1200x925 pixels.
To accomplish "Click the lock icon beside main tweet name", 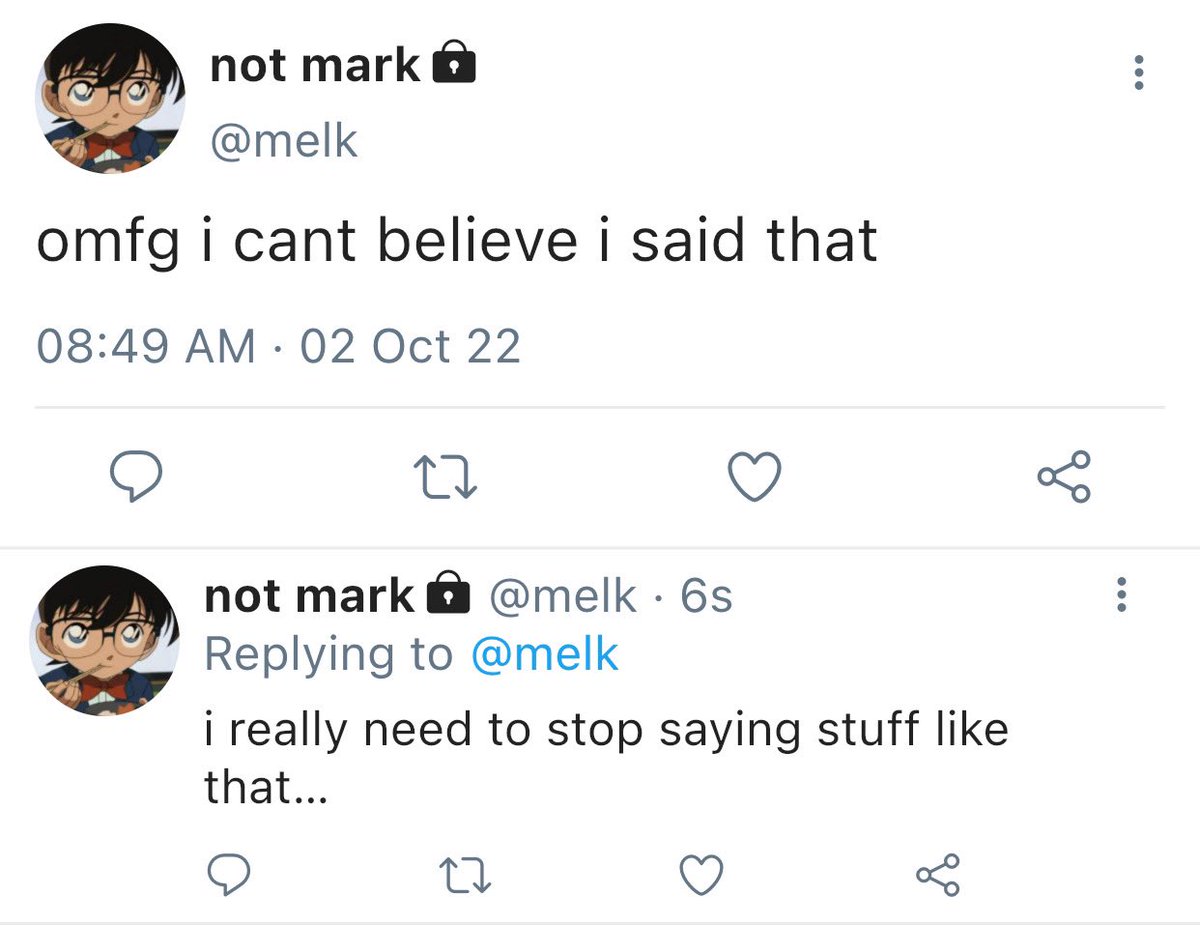I will pyautogui.click(x=452, y=65).
